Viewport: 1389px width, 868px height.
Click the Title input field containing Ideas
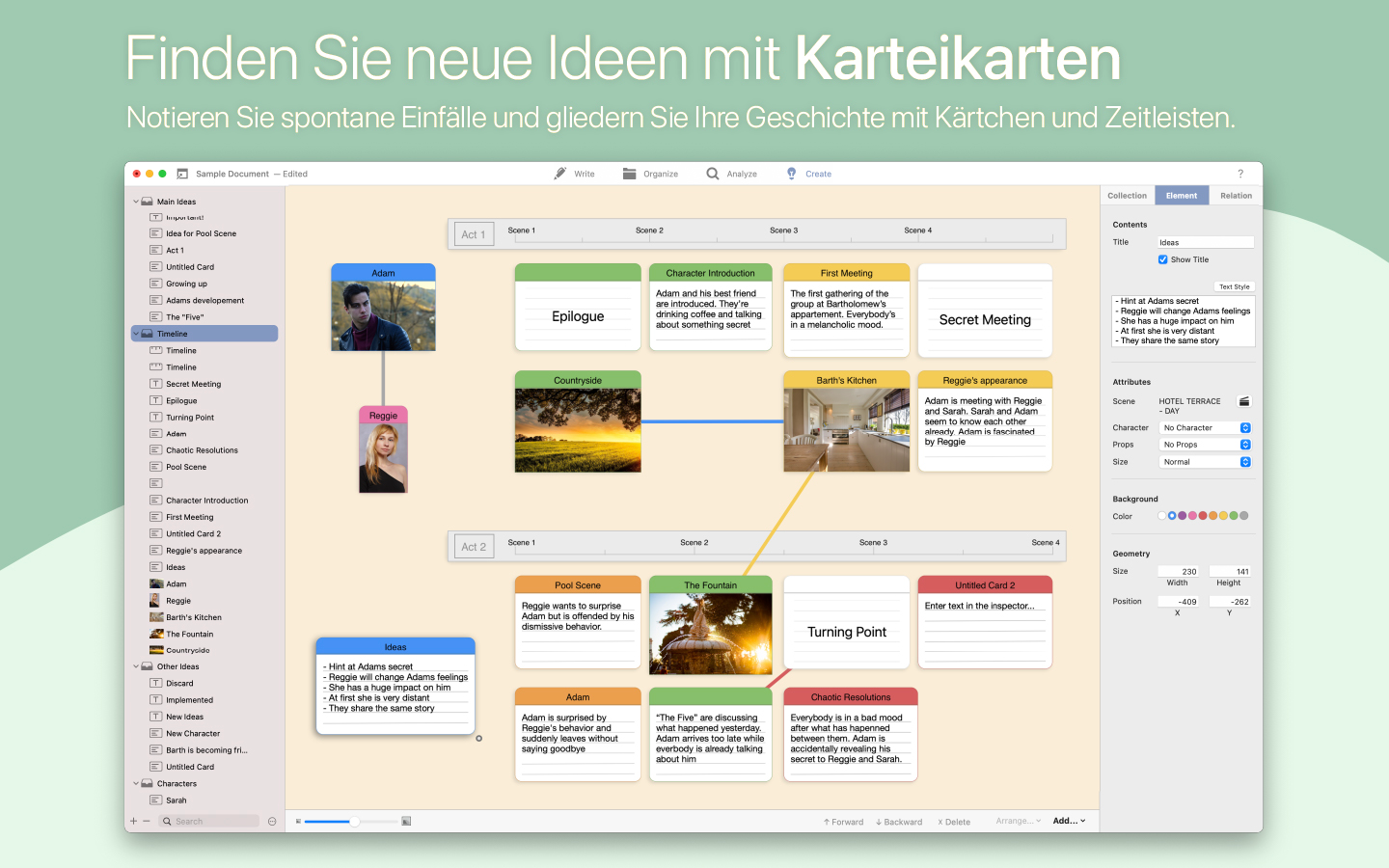(1206, 242)
